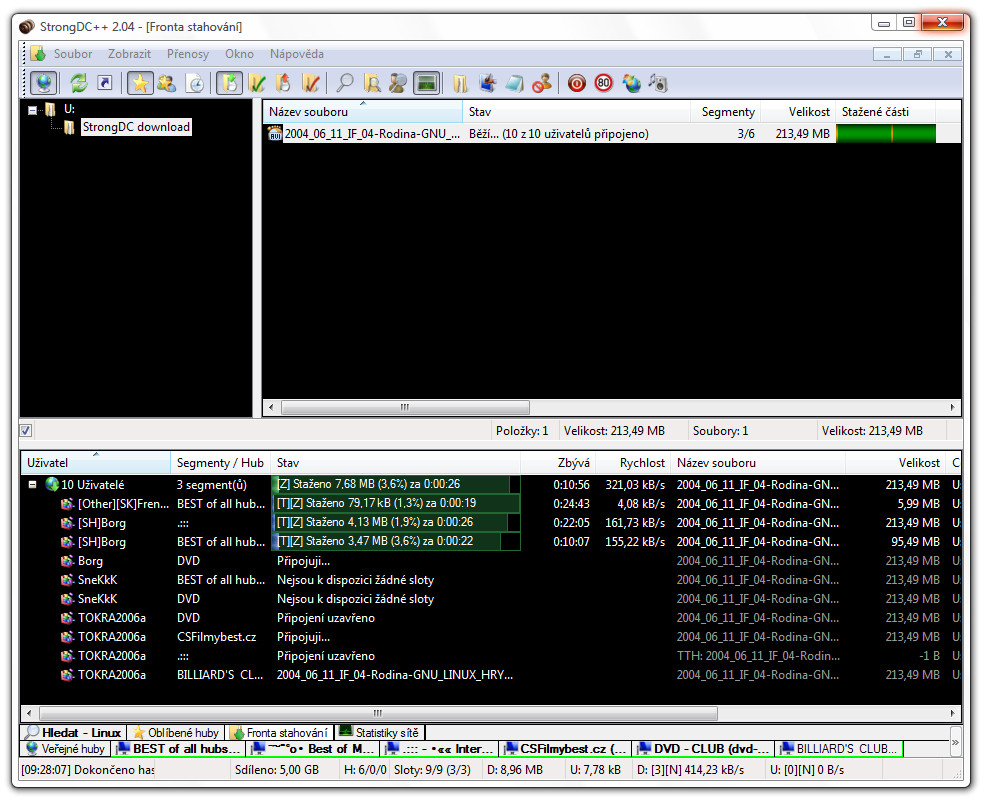The width and height of the screenshot is (985, 801).
Task: Click the StrongDC++ menu bar app icon
Action: 38,54
